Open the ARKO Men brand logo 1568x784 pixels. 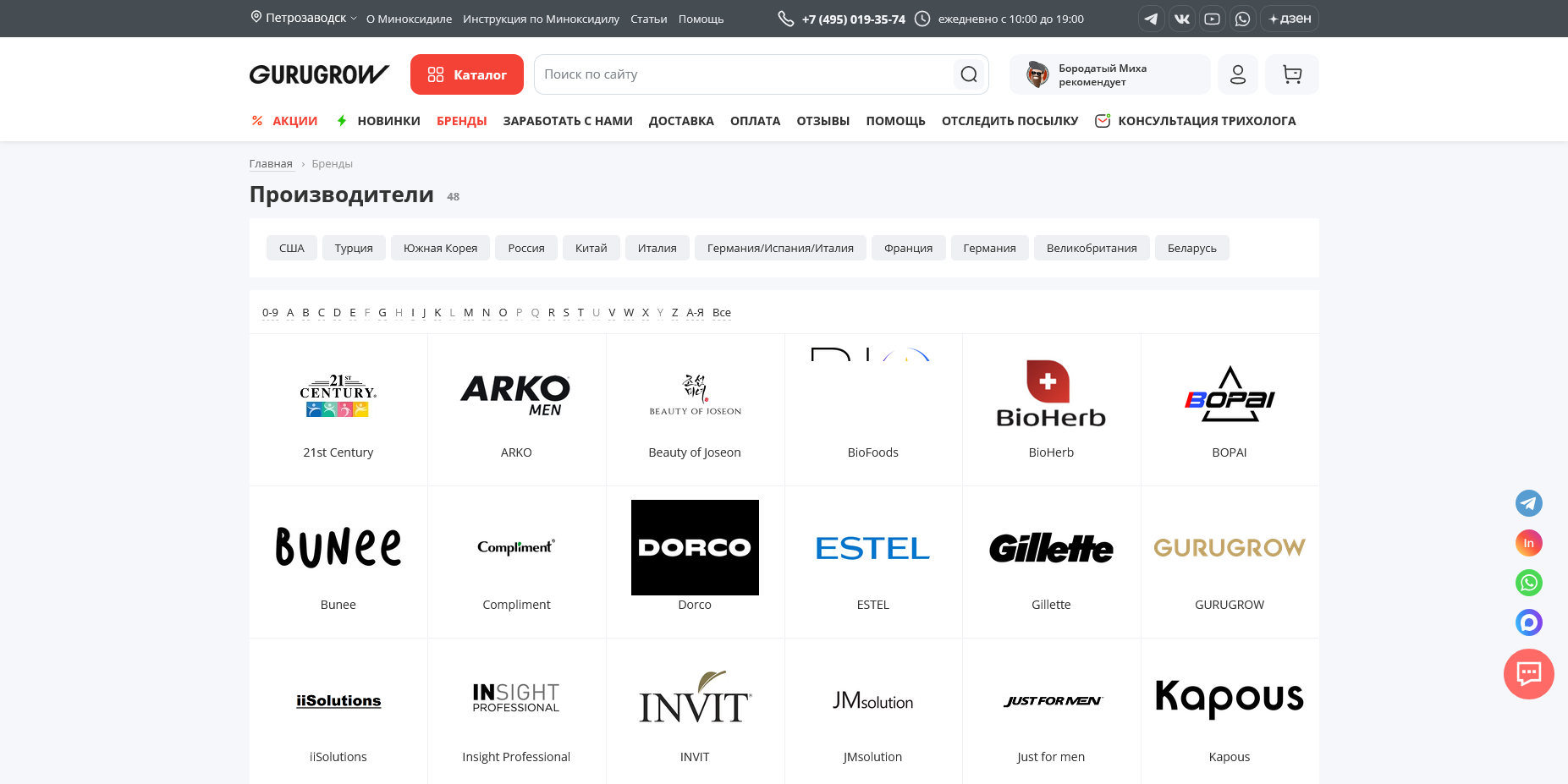(516, 395)
